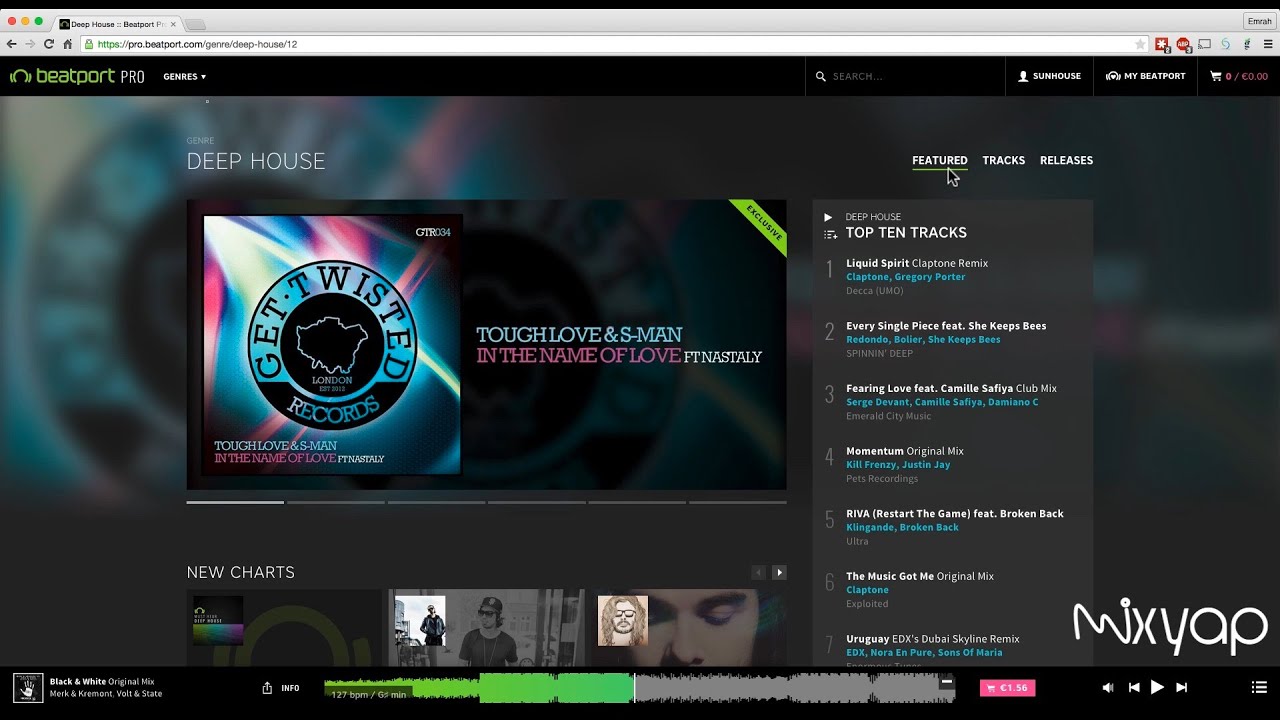Select the second featured slide indicator
Image resolution: width=1280 pixels, height=720 pixels.
pyautogui.click(x=335, y=502)
